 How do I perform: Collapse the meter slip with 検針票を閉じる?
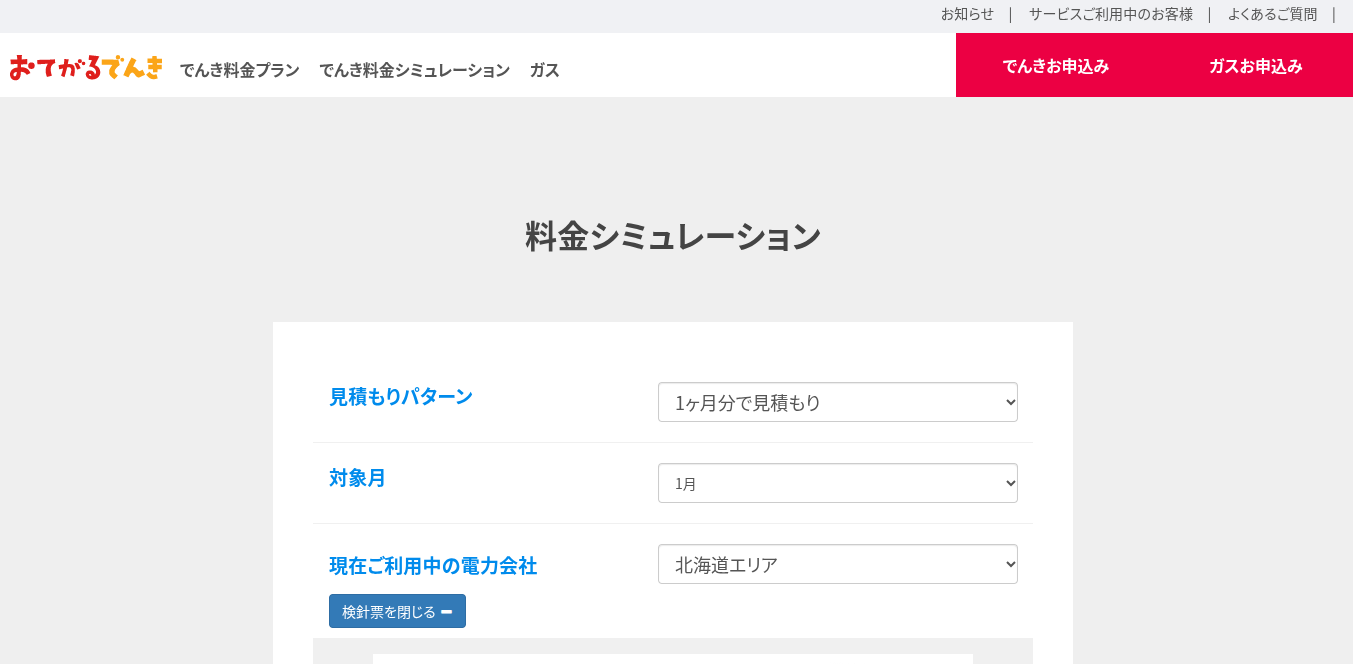click(x=389, y=612)
